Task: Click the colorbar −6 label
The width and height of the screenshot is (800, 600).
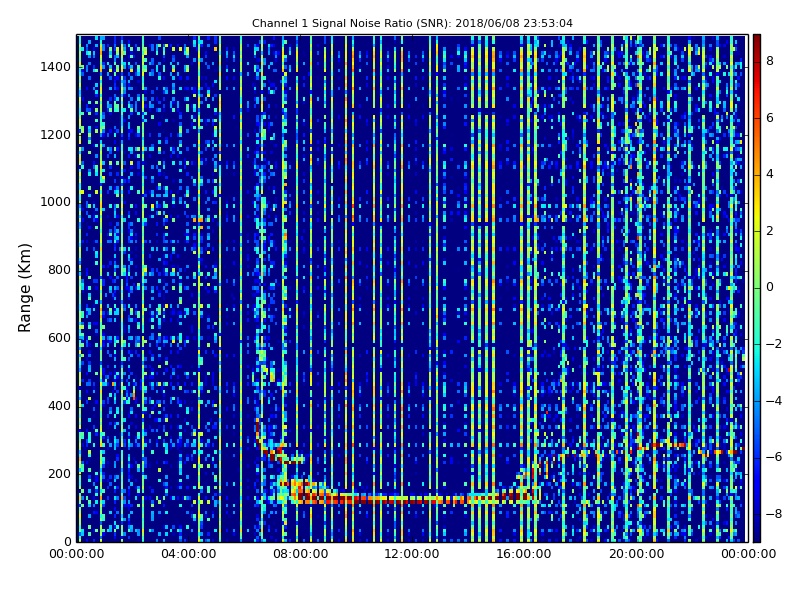Action: pyautogui.click(x=774, y=457)
